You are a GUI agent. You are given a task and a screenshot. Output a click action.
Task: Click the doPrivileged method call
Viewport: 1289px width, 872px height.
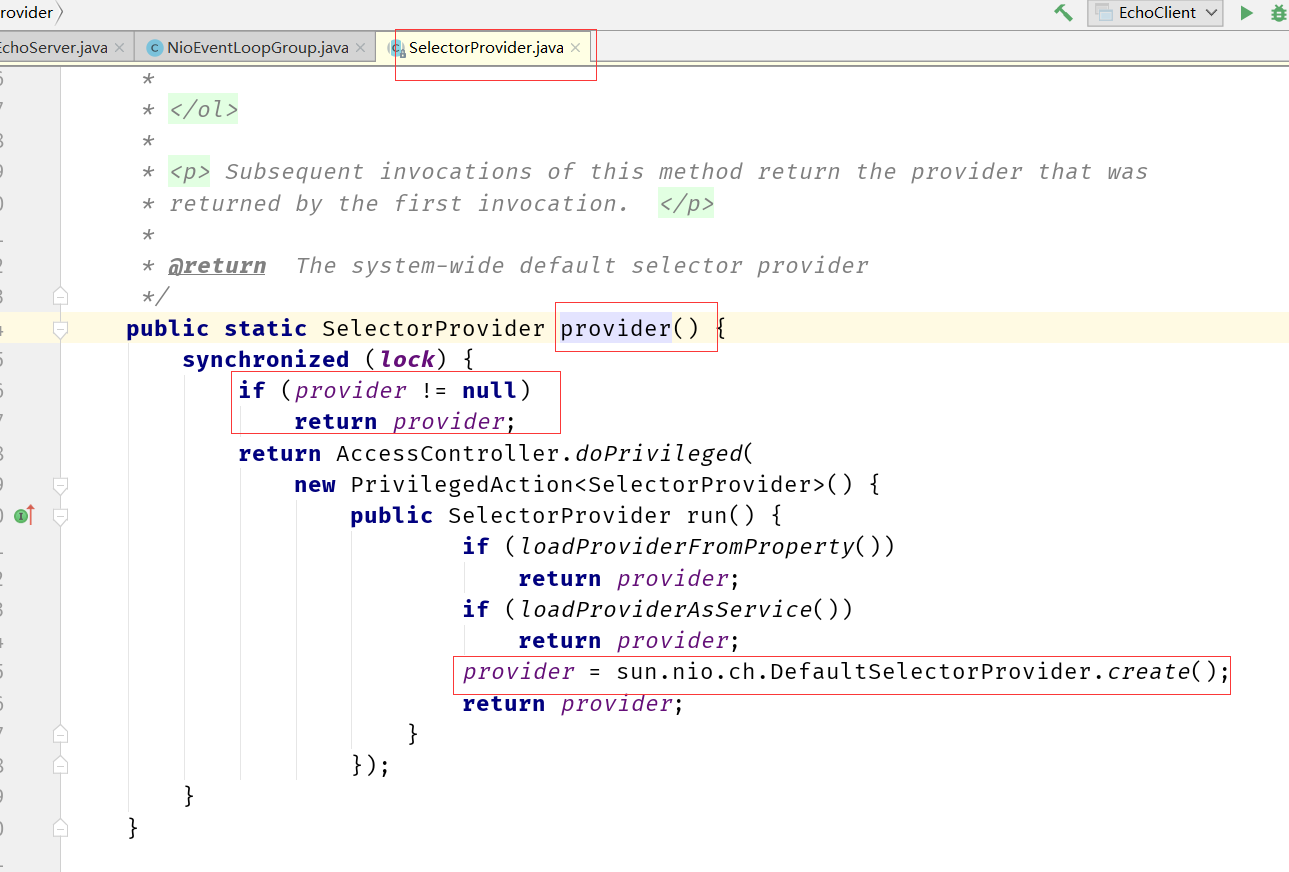[659, 453]
